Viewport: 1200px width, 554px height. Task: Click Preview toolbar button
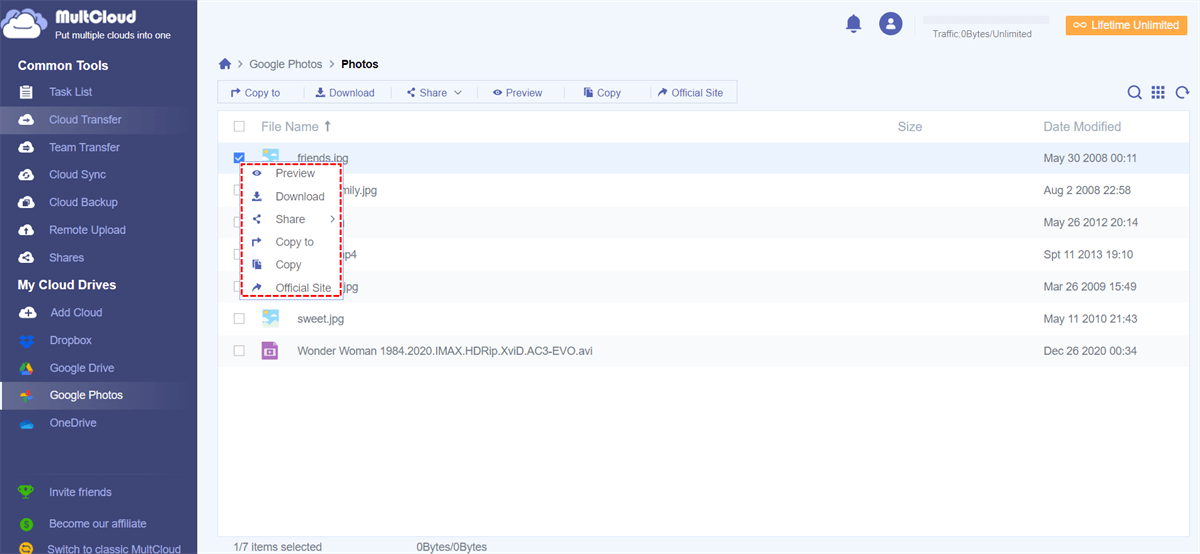pos(517,93)
